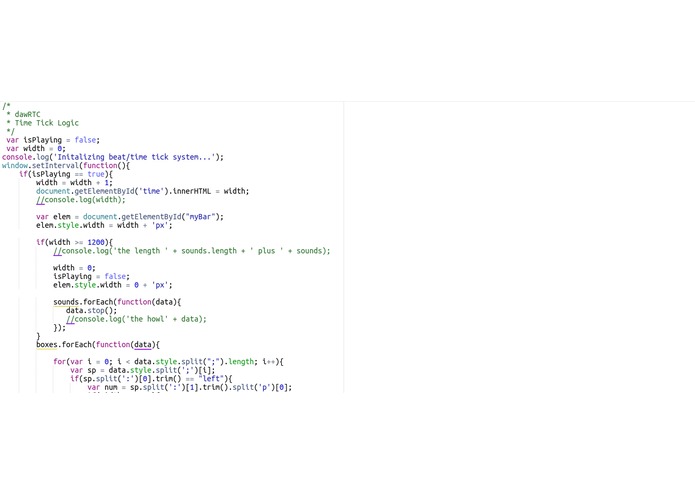Click the 'if(sp.split(':')[0].trim() == "left"){' line
Viewport: 695px width, 494px height.
pyautogui.click(x=151, y=379)
